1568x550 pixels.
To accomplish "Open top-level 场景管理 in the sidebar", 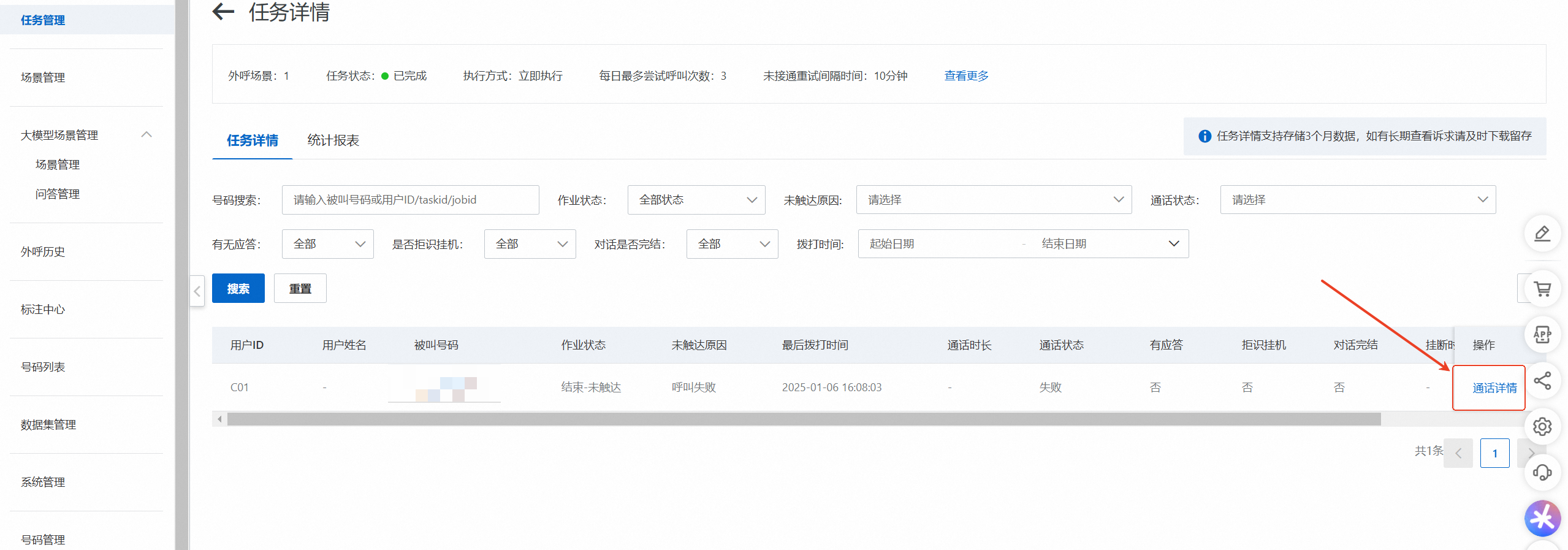I will (43, 78).
